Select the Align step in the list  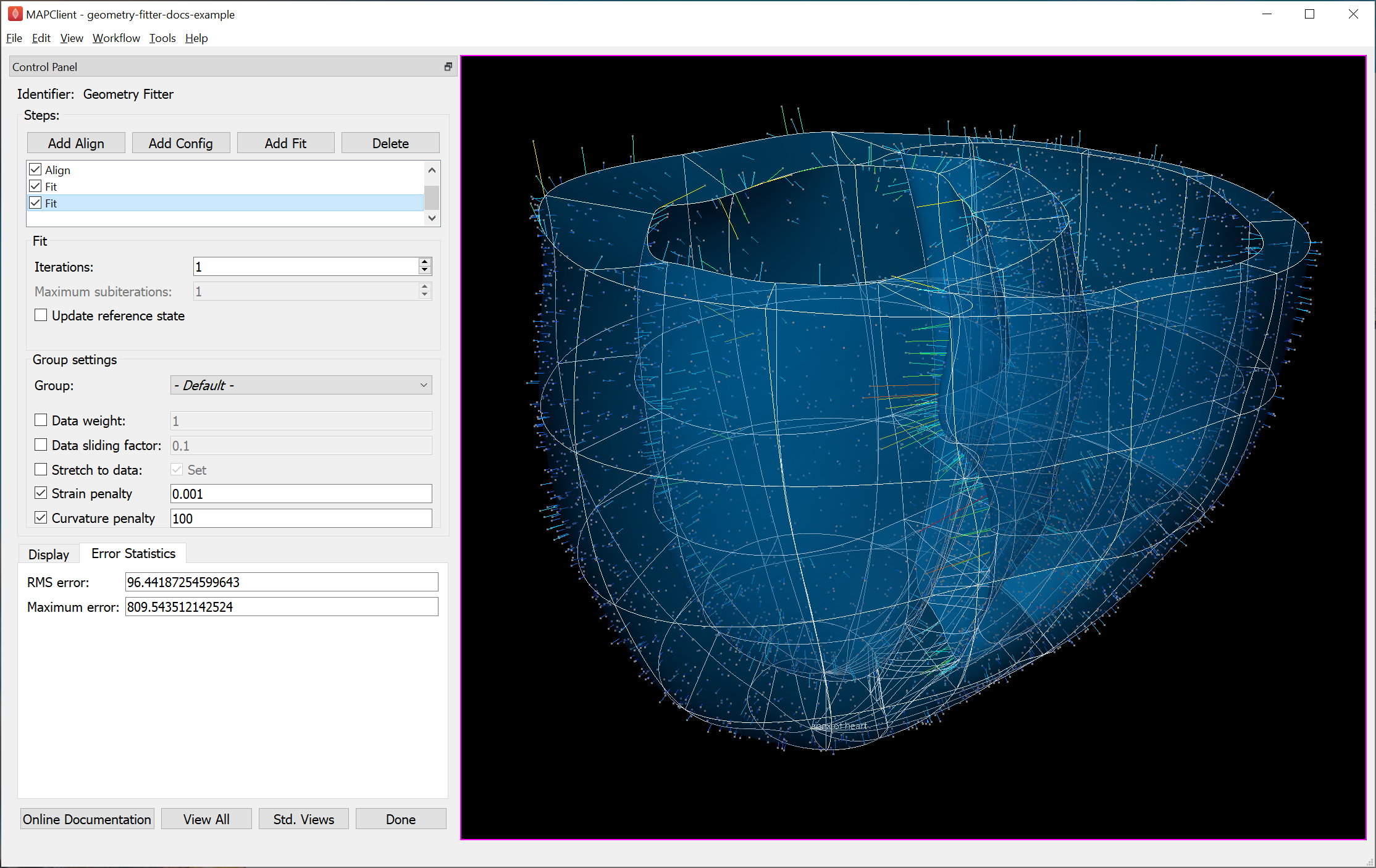coord(225,170)
